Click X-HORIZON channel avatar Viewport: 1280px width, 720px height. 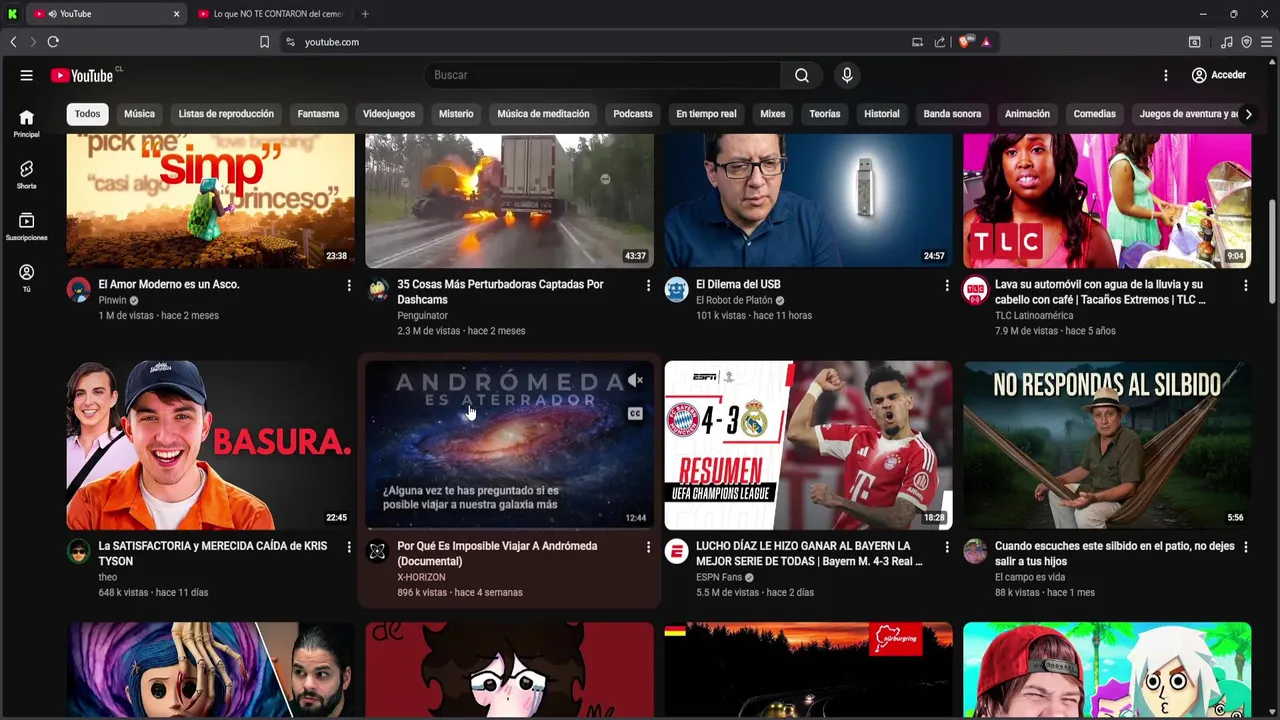point(378,552)
